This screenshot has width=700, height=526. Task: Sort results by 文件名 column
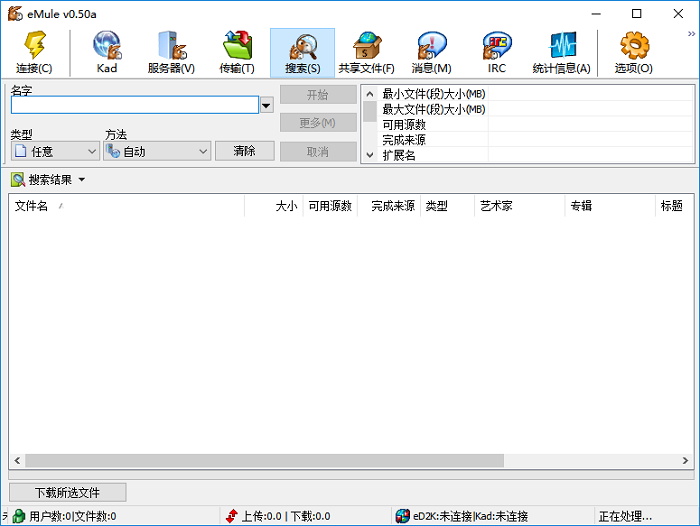coord(127,206)
